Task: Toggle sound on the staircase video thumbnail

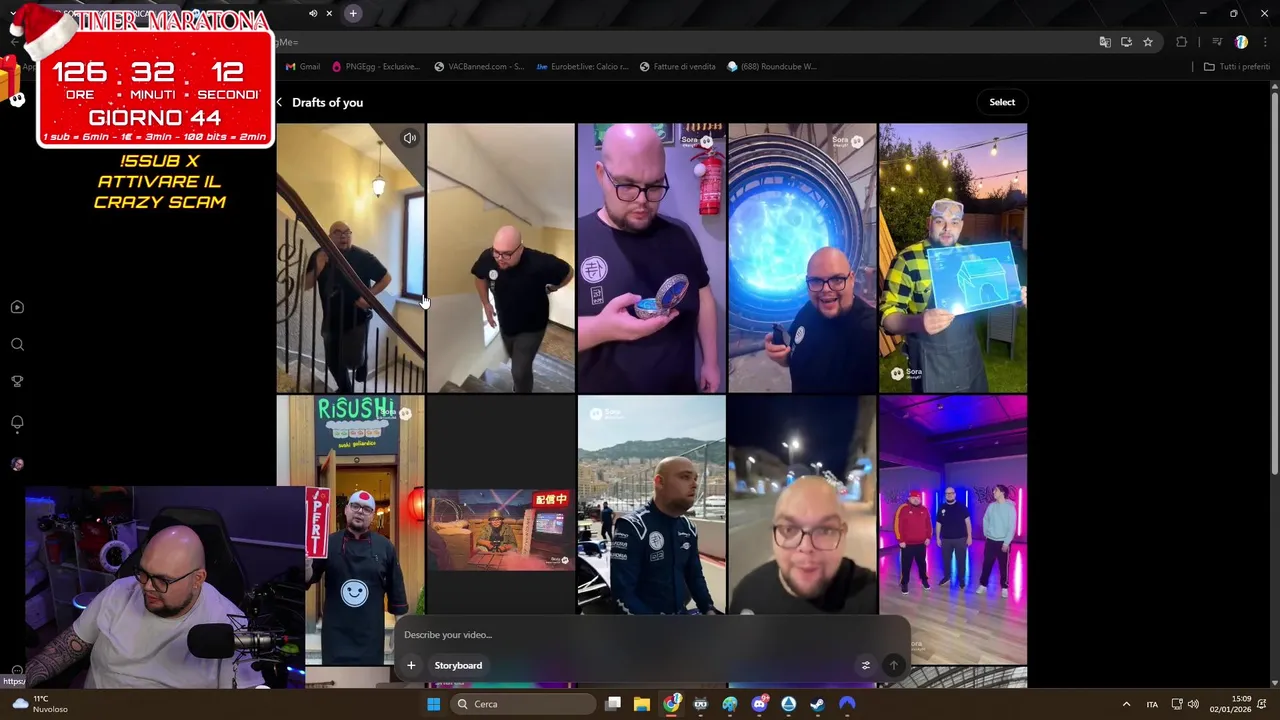Action: coord(409,138)
